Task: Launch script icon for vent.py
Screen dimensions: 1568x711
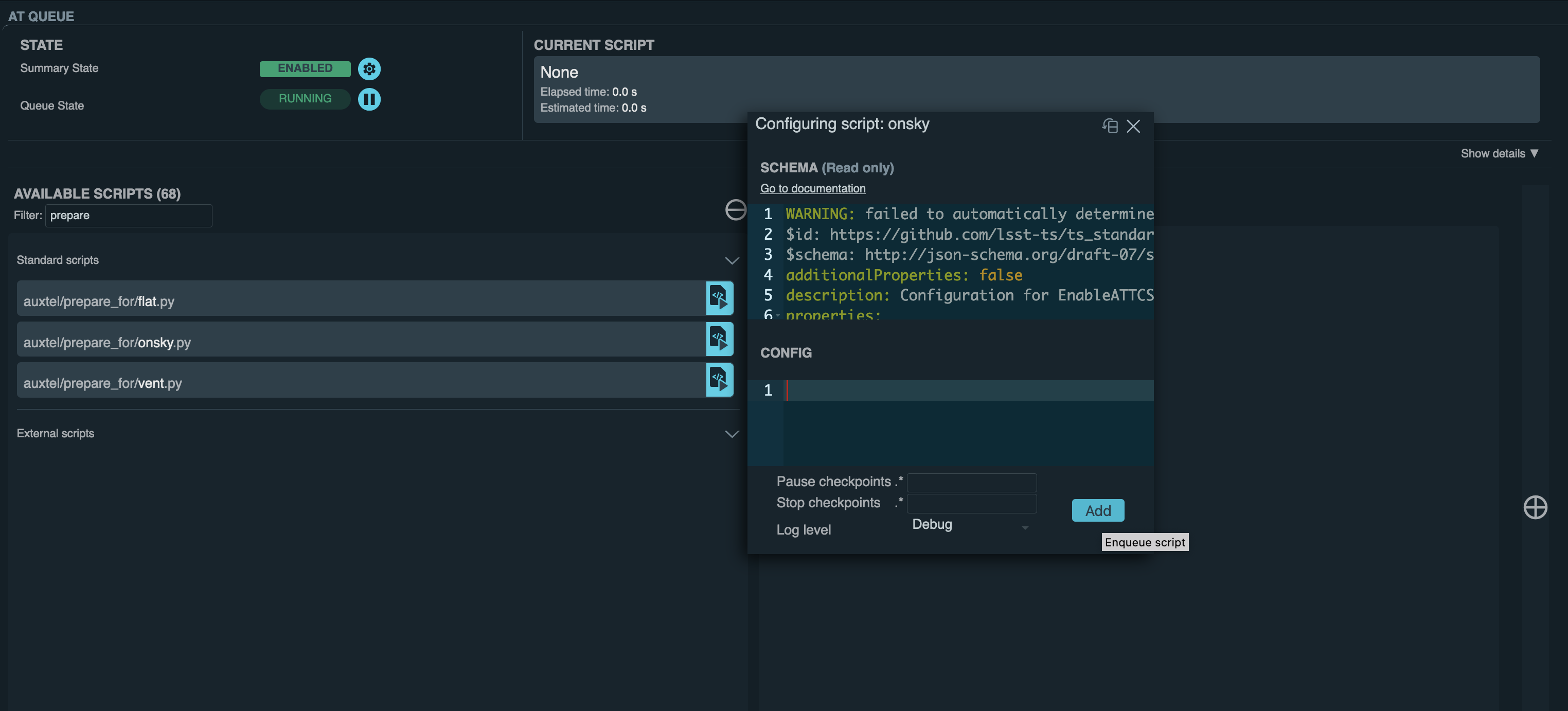Action: coord(719,380)
